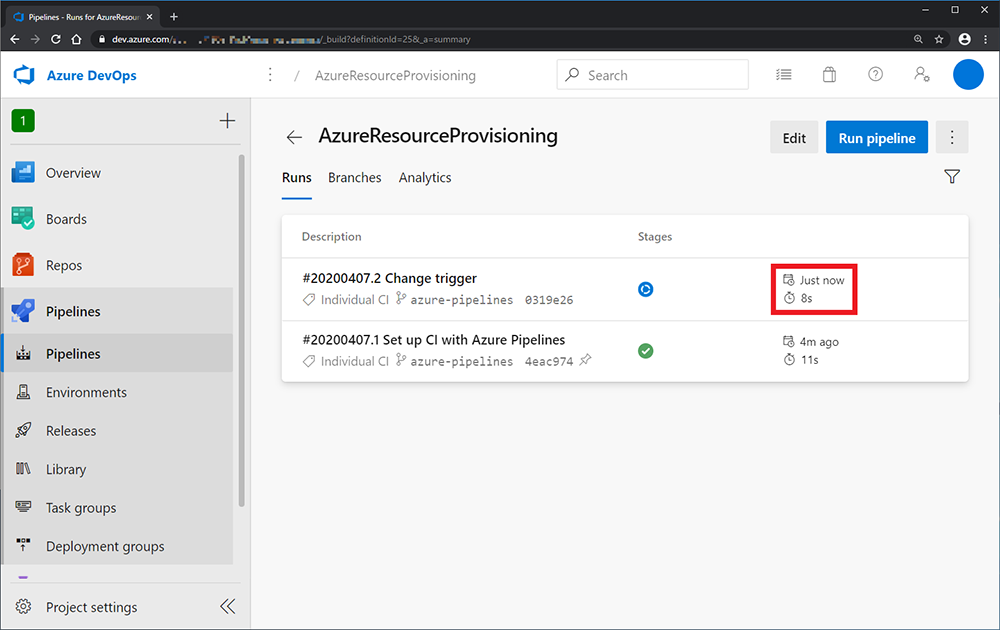Open AzureResourceProvisioning breadcrumb link
The image size is (1000, 630).
(395, 75)
